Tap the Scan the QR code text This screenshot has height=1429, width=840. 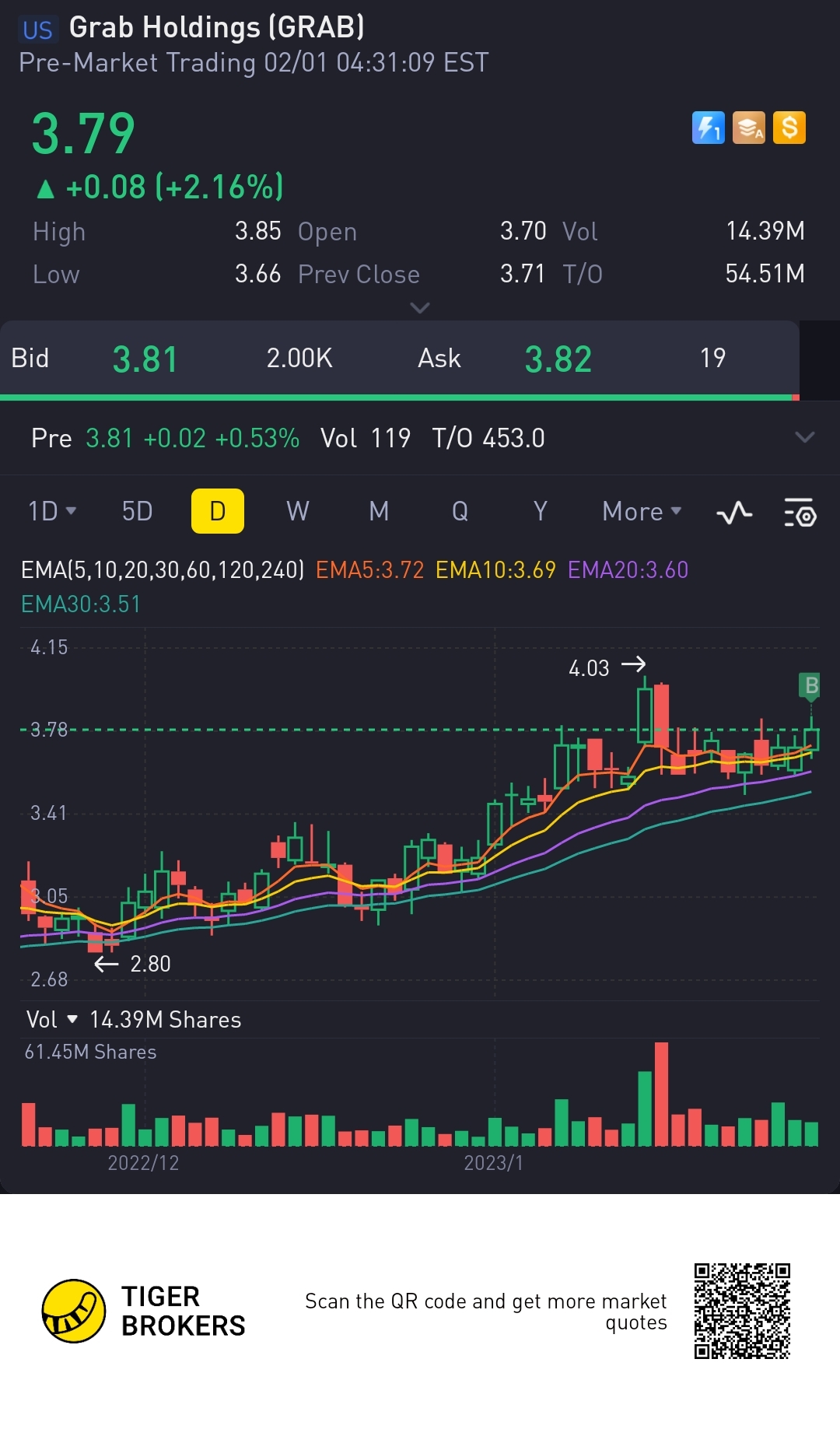click(x=486, y=1312)
